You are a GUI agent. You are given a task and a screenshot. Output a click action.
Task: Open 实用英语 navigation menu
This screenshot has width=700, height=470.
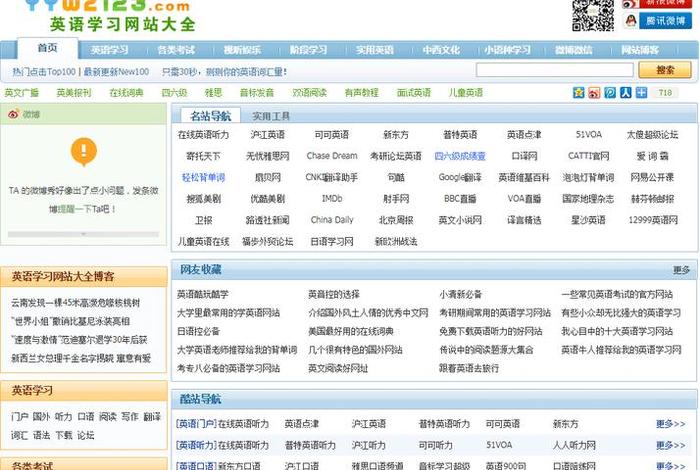375,50
